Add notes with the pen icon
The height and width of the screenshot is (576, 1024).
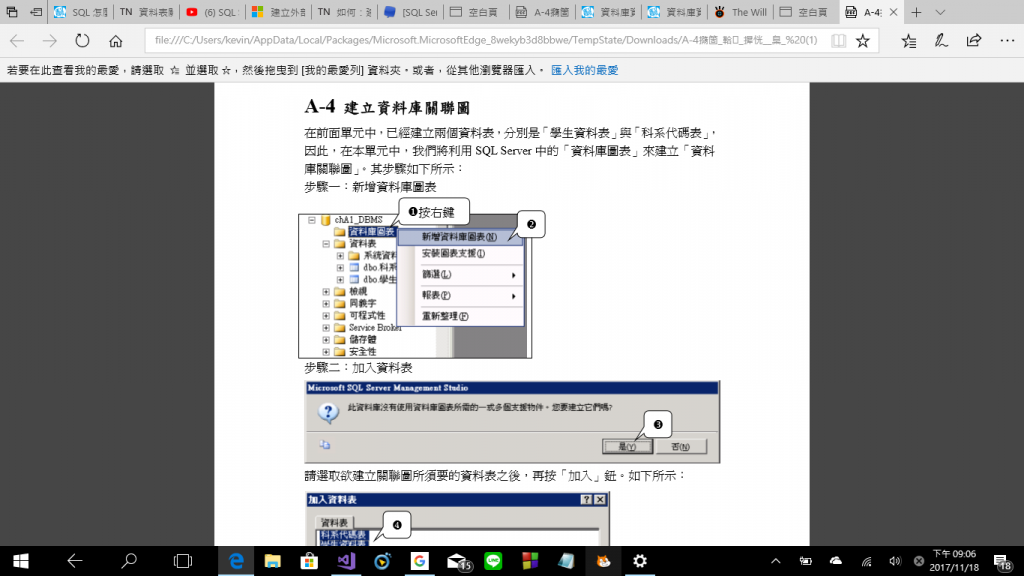tap(941, 40)
